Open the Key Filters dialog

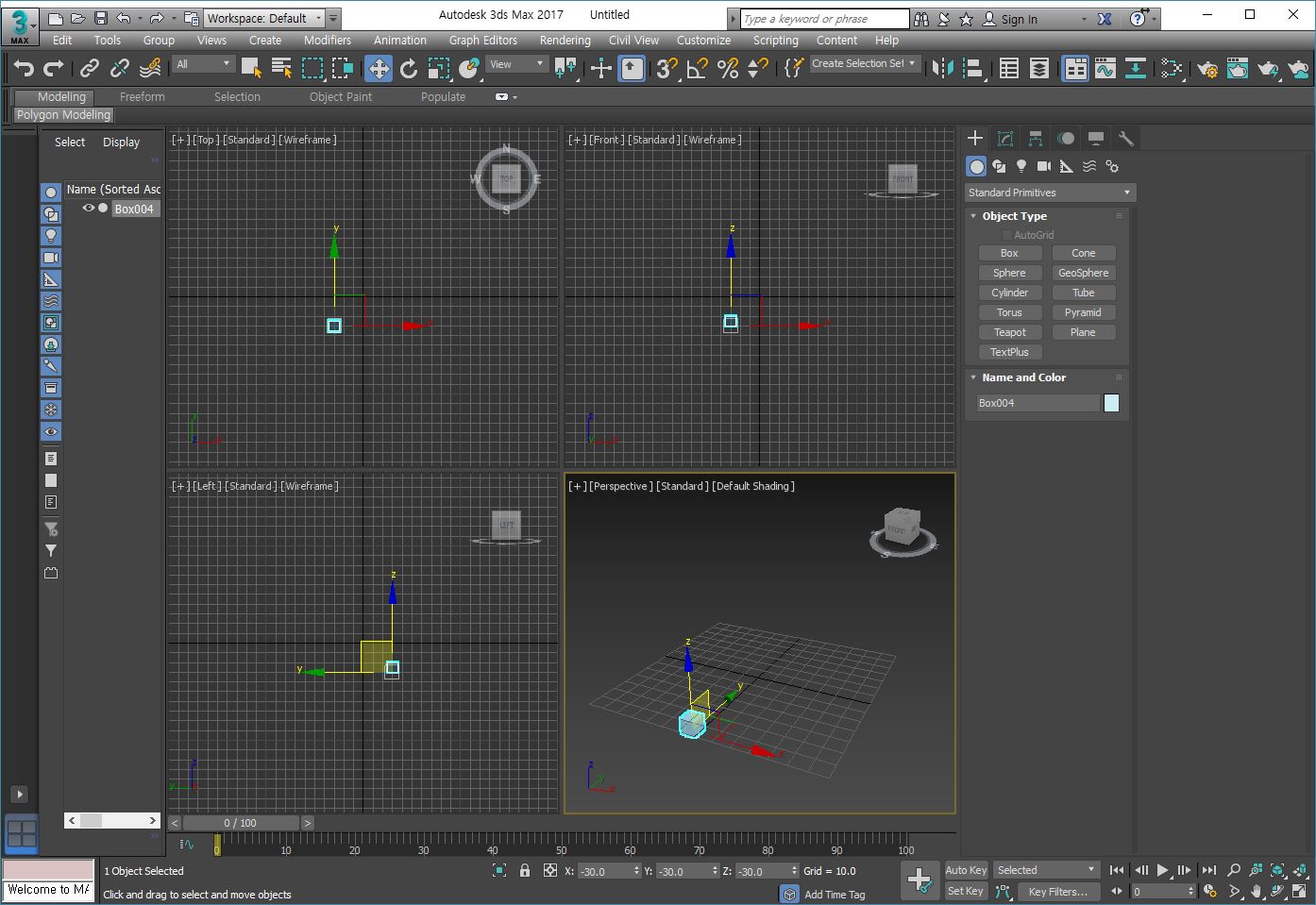pyautogui.click(x=1057, y=891)
